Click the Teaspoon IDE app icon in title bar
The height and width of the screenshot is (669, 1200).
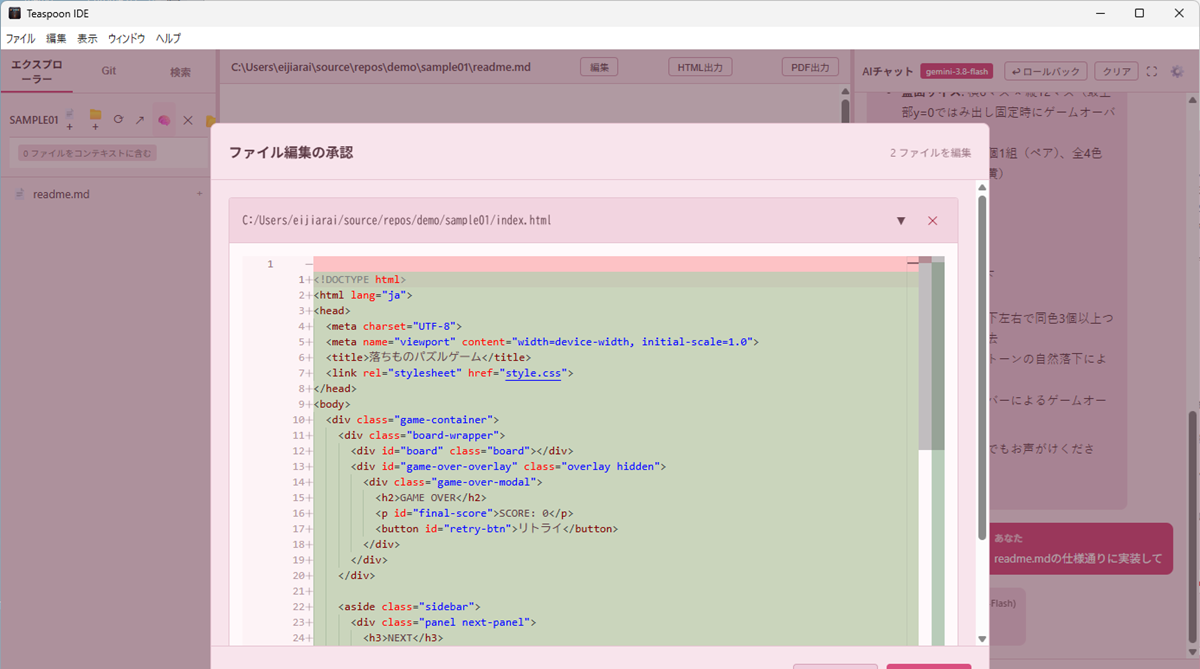point(14,13)
